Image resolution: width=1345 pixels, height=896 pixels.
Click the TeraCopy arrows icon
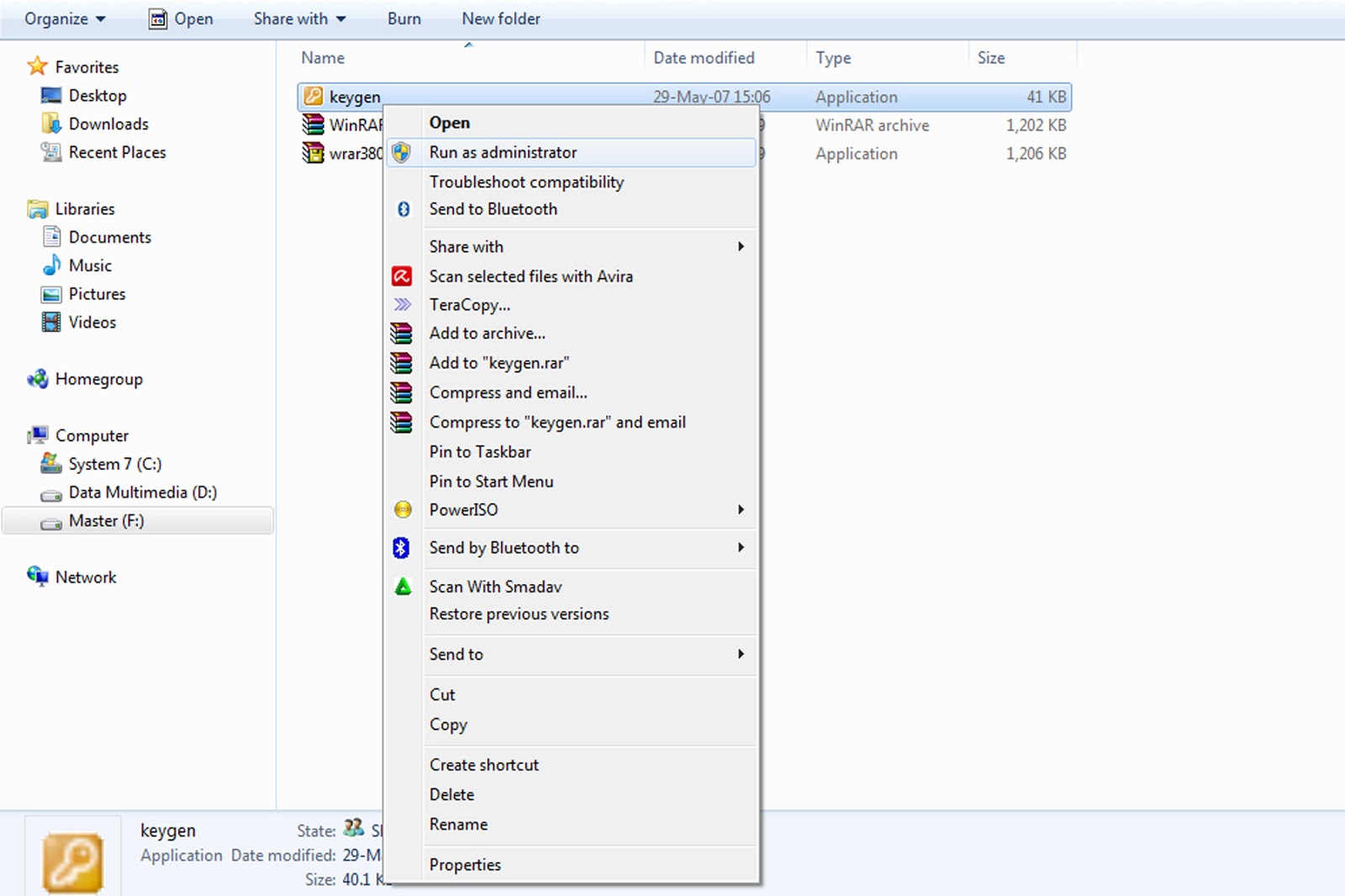point(403,304)
